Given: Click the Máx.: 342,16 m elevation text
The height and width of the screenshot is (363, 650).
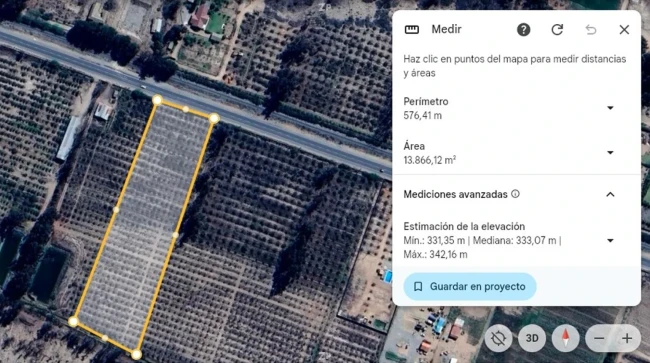Looking at the screenshot, I should pos(435,254).
